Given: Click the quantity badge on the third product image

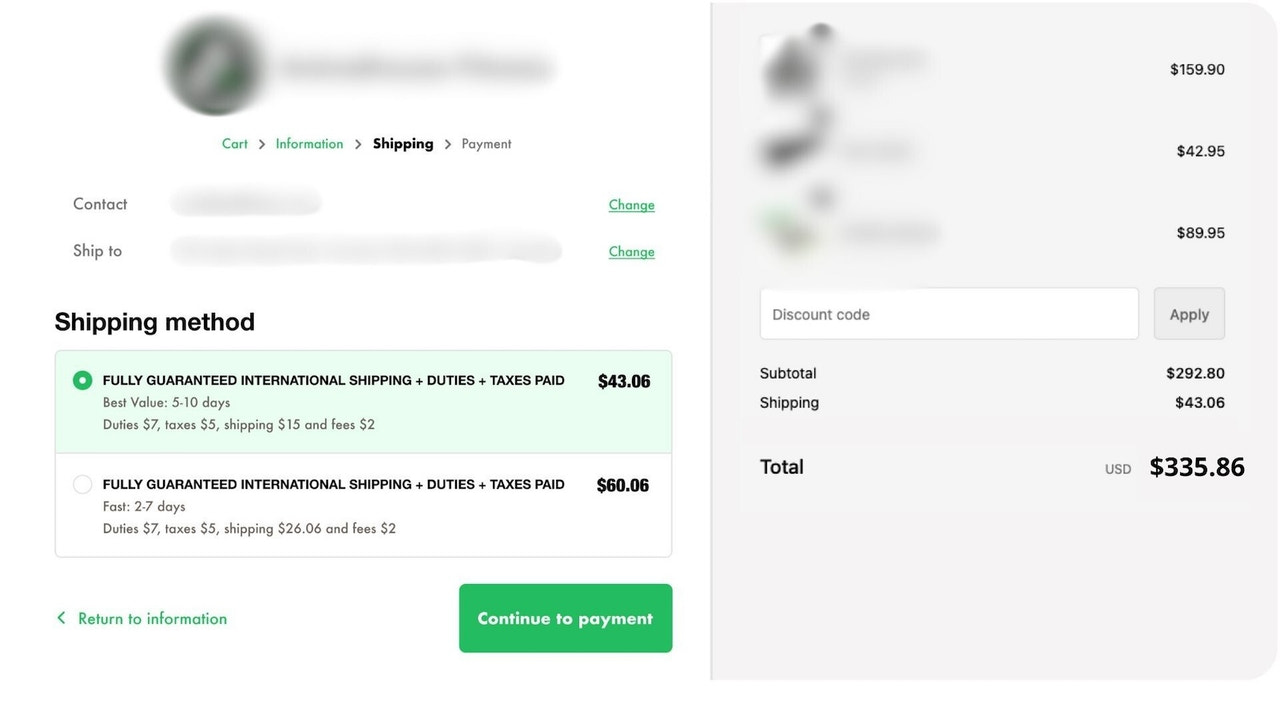Looking at the screenshot, I should (822, 196).
